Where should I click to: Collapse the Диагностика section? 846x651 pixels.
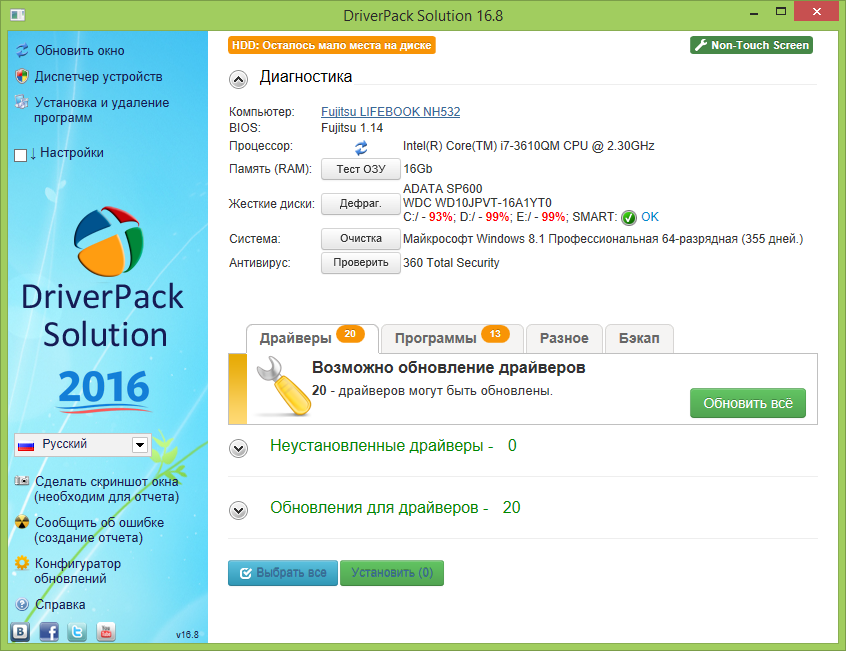(238, 79)
